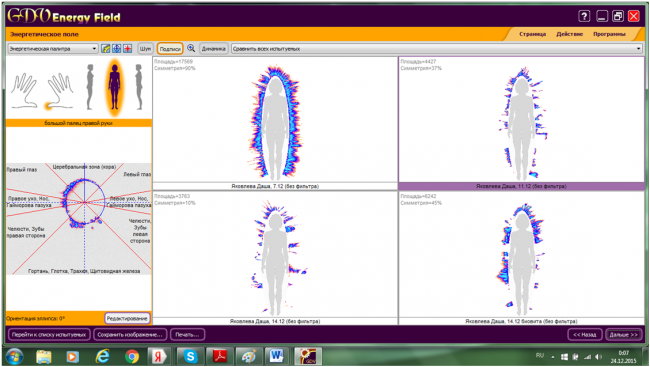Click the RU language indicator in tray
Image resolution: width=650 pixels, height=367 pixels.
point(540,355)
